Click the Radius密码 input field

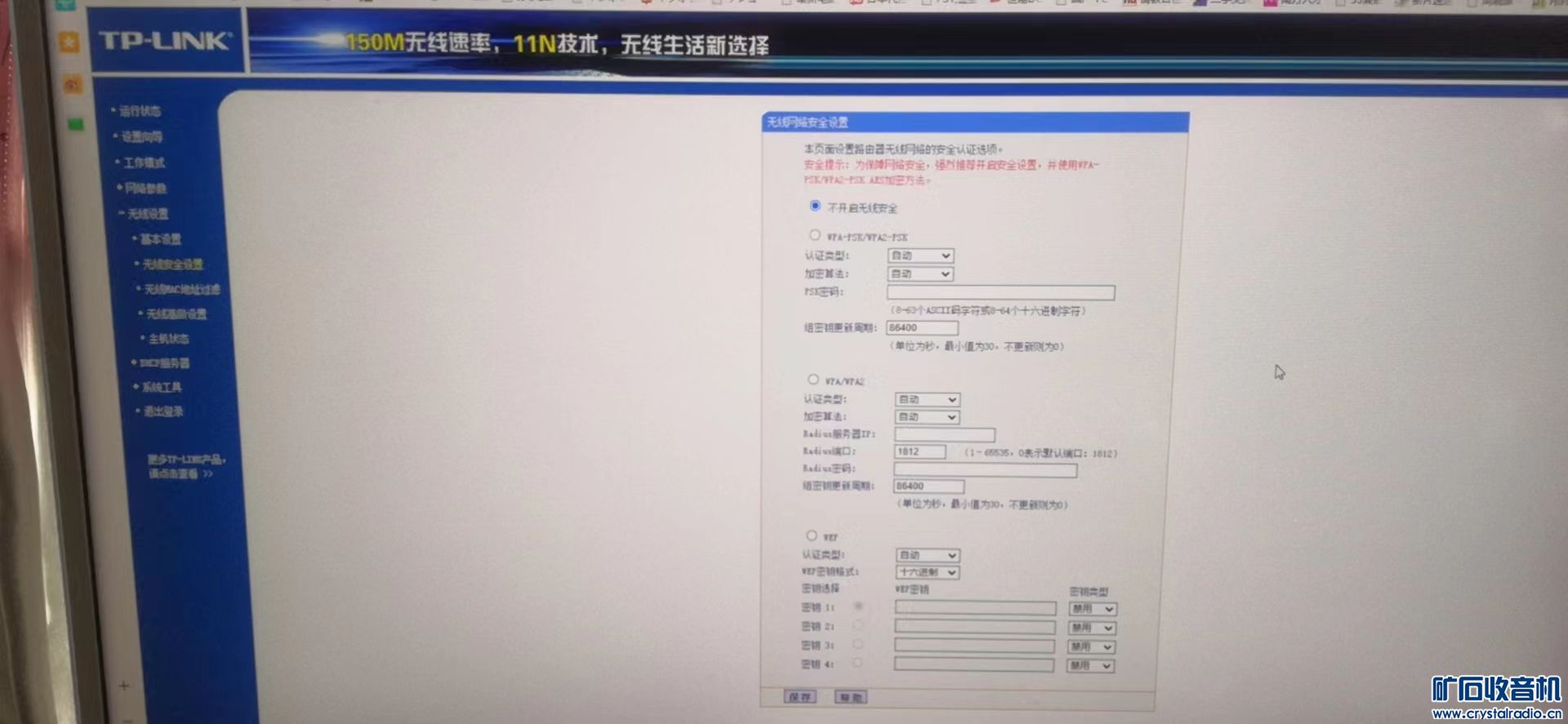(986, 469)
